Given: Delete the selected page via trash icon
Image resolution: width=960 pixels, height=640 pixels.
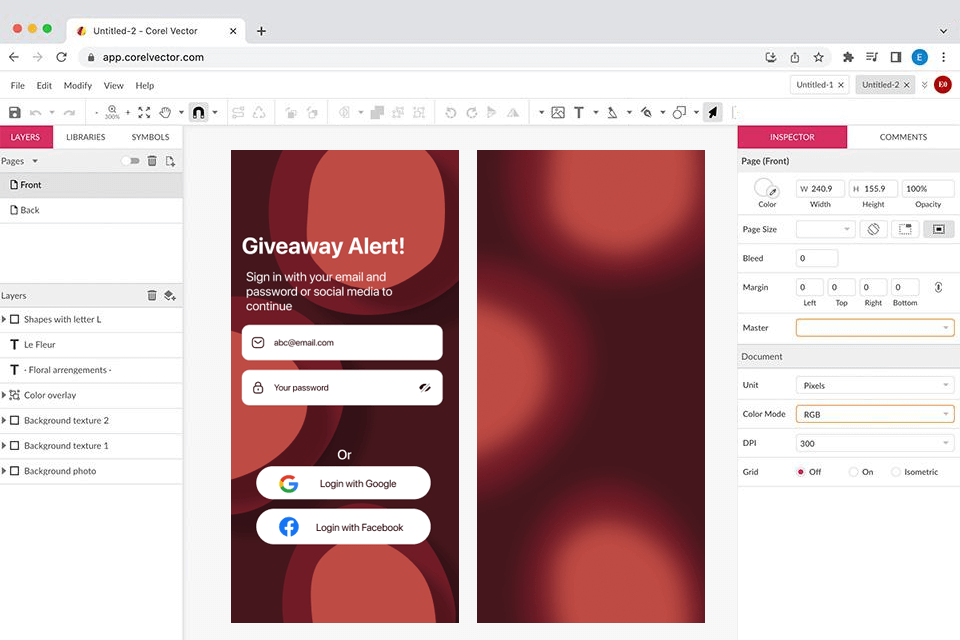Looking at the screenshot, I should tap(152, 161).
